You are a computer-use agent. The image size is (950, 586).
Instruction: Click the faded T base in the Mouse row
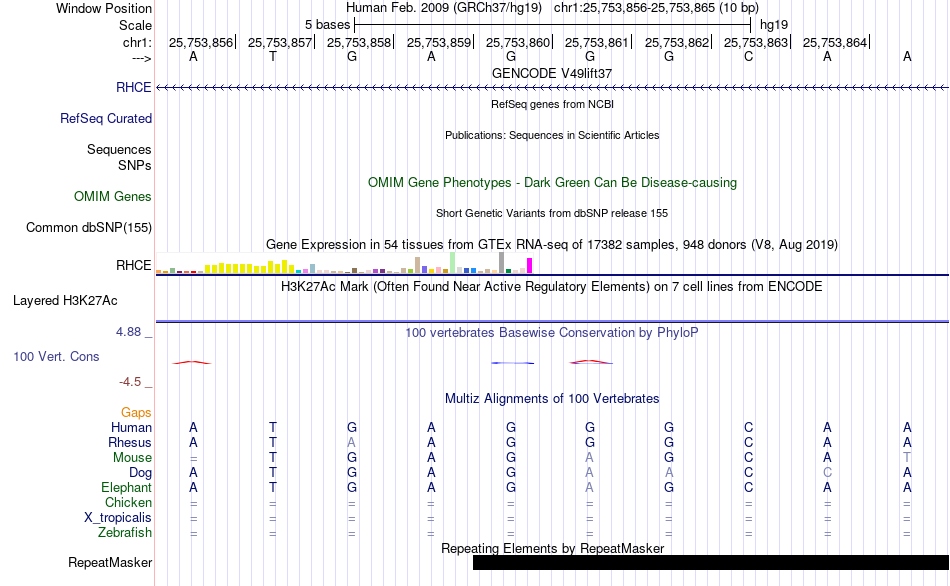[x=906, y=458]
